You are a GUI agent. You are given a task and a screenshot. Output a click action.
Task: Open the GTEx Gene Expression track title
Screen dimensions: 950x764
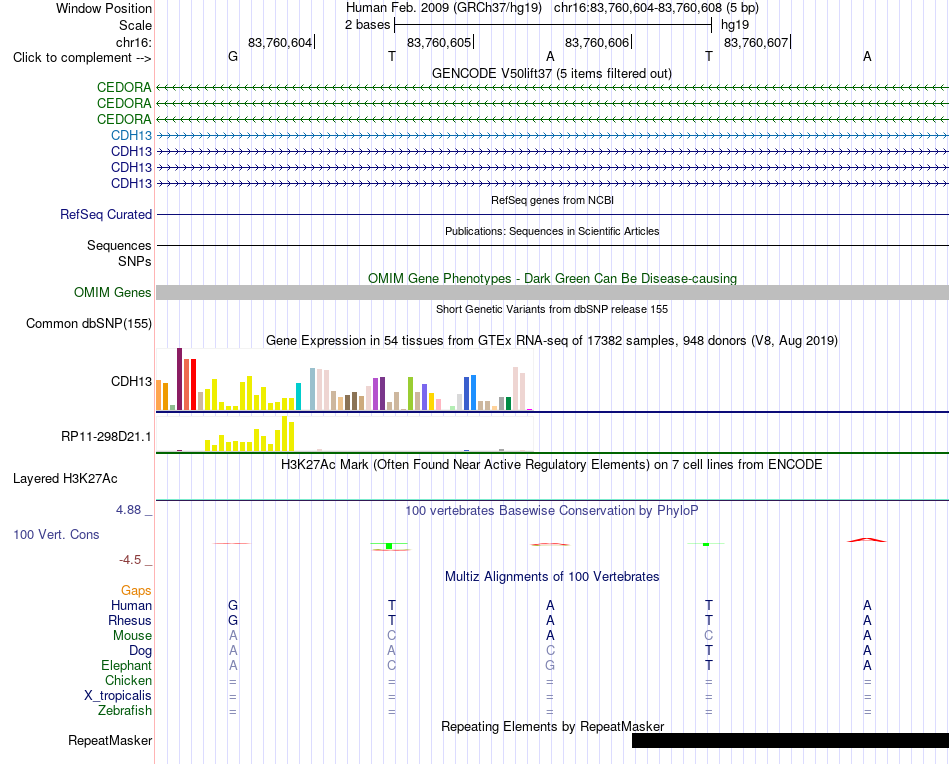coord(552,340)
